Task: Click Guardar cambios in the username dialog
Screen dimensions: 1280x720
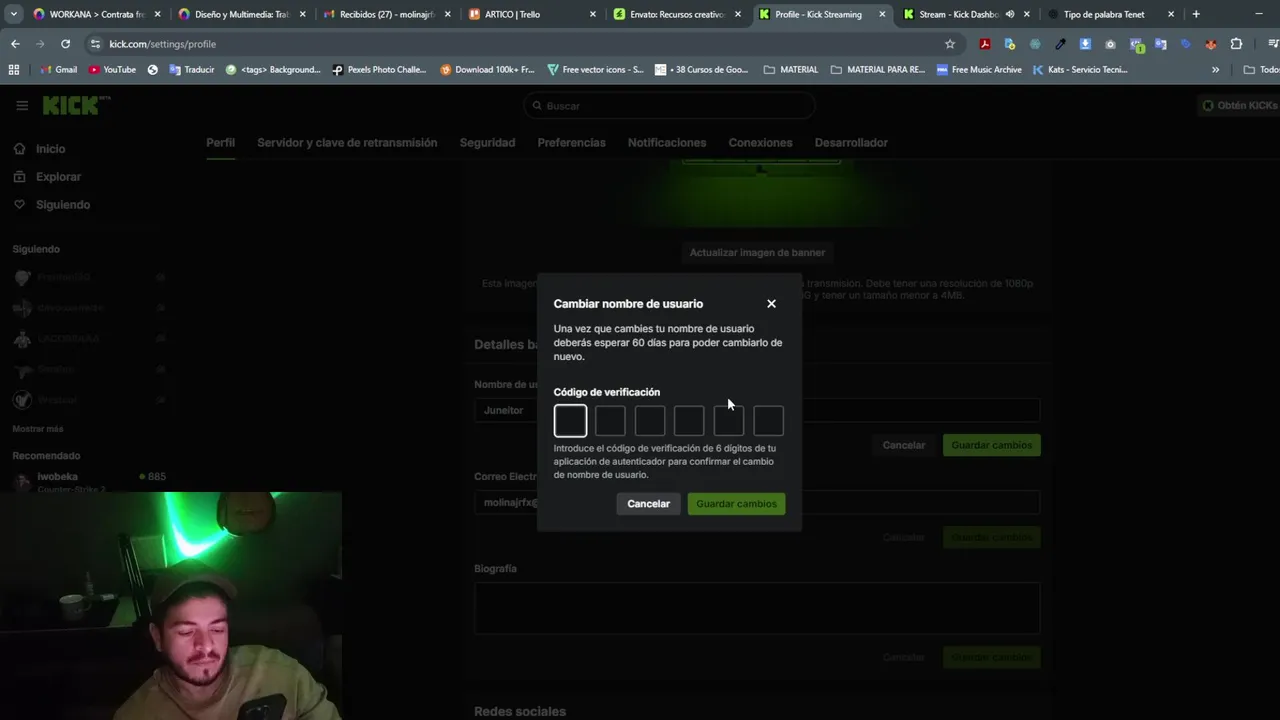Action: click(736, 504)
